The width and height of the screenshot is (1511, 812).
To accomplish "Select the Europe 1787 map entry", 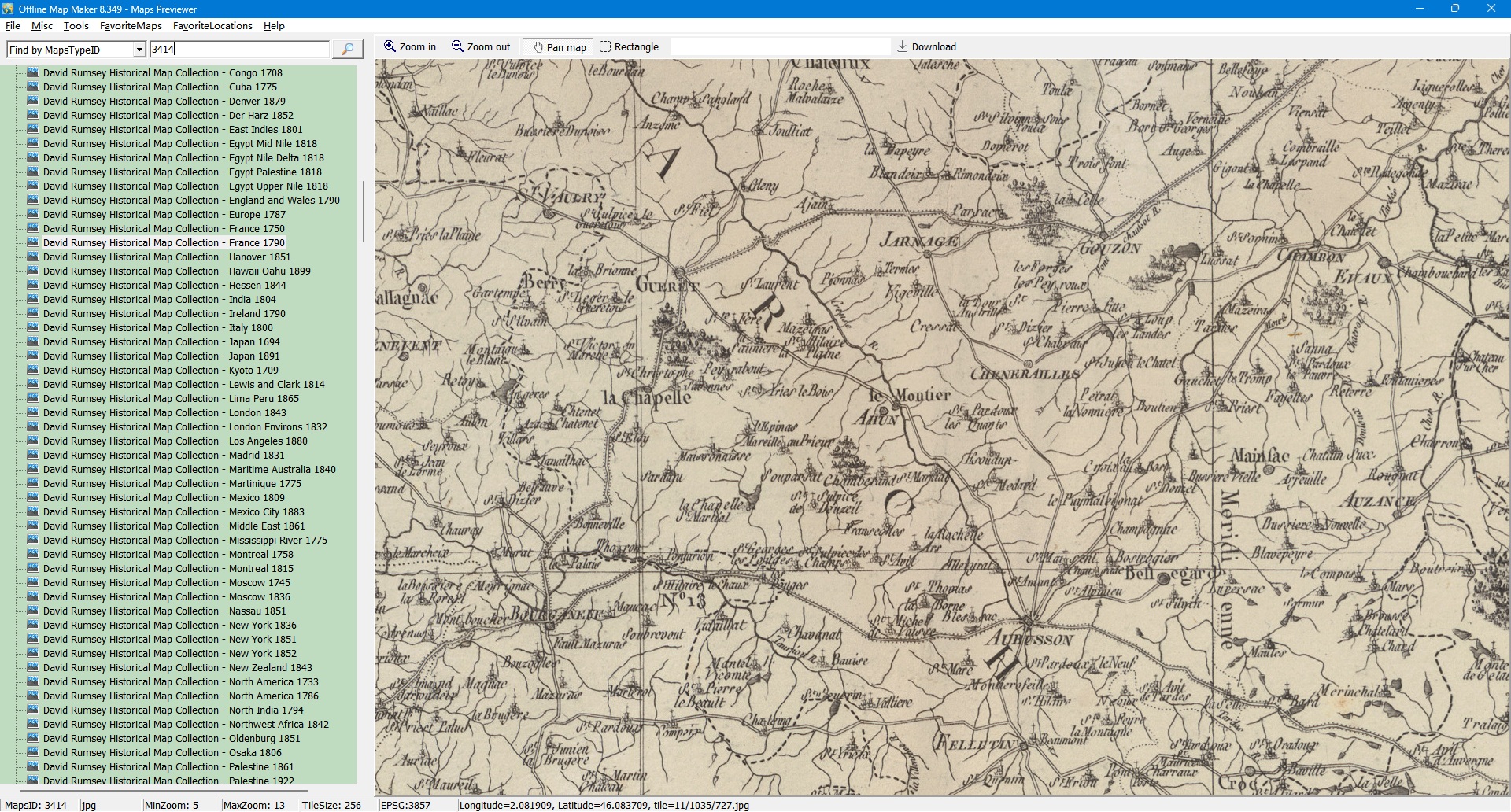I will tap(164, 214).
